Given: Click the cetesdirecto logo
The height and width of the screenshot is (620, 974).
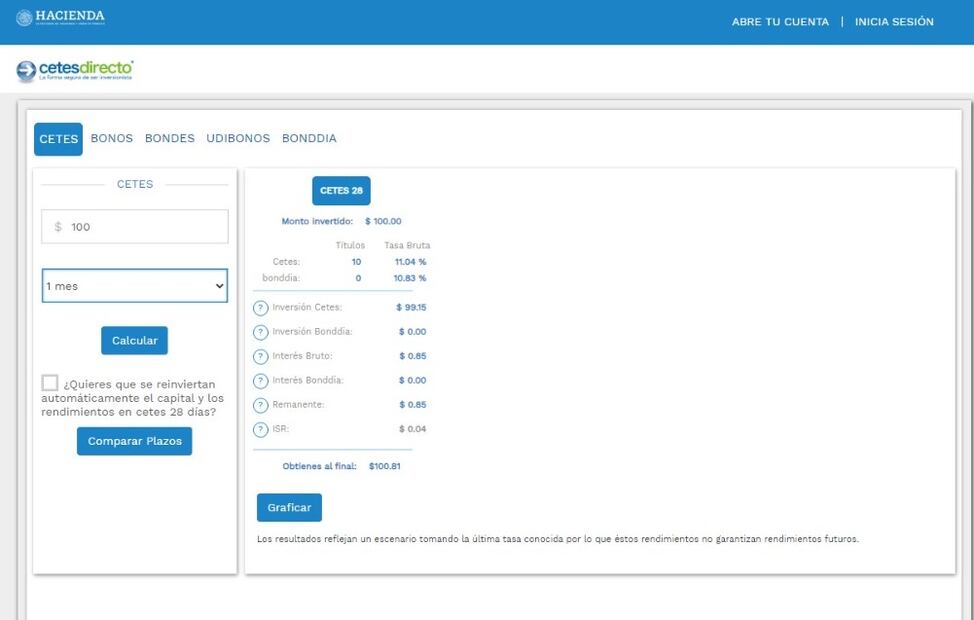Looking at the screenshot, I should coord(75,70).
